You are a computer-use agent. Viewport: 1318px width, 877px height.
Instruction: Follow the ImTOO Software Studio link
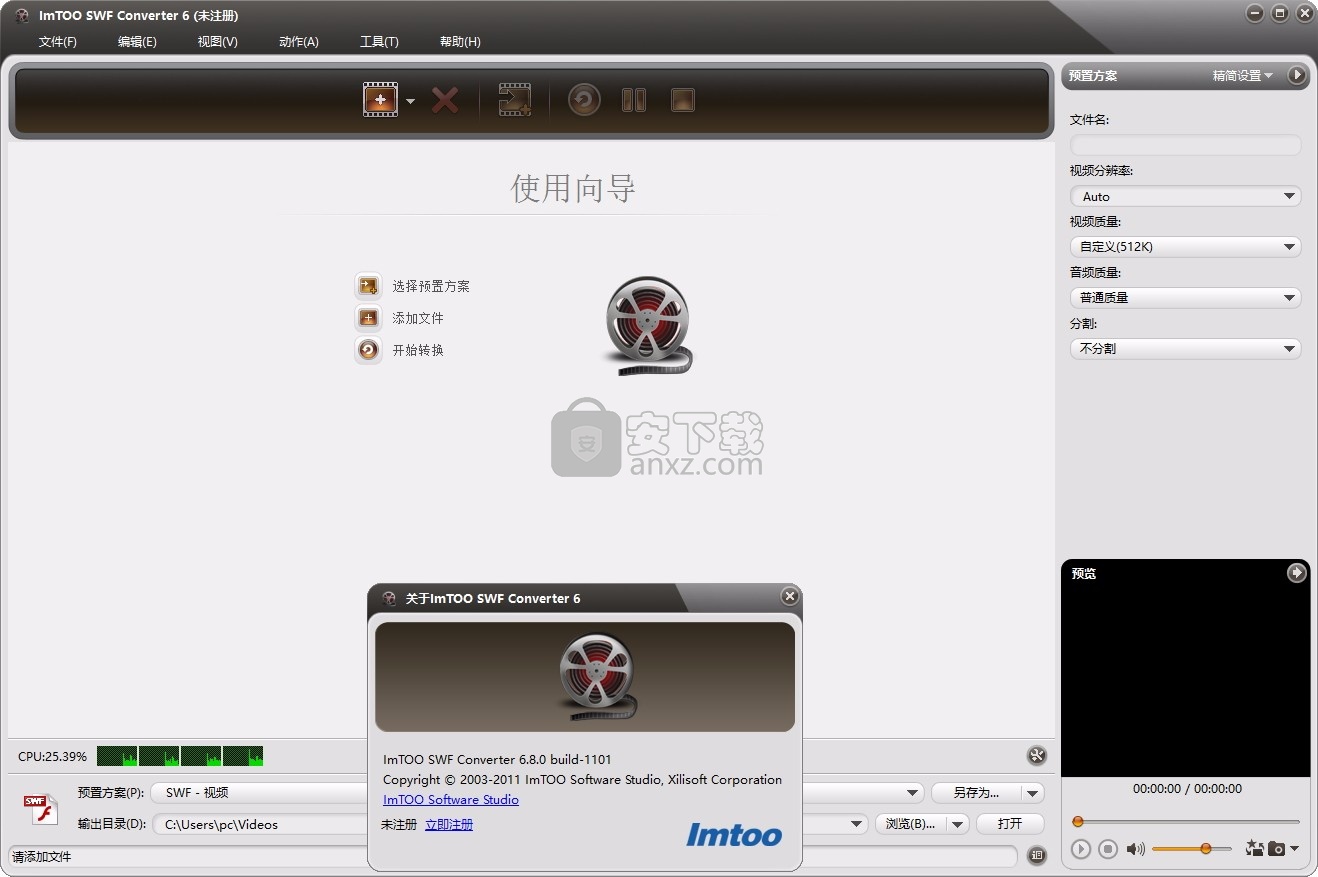451,799
